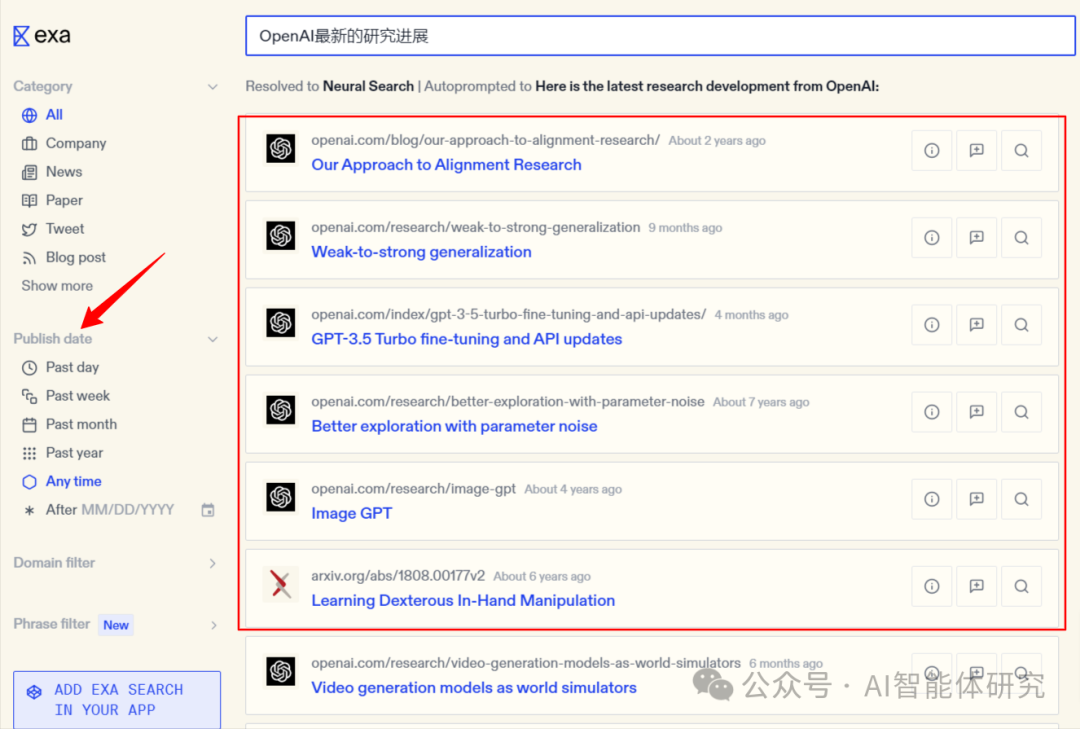Open chat icon for Image GPT
Image resolution: width=1080 pixels, height=729 pixels.
point(976,499)
